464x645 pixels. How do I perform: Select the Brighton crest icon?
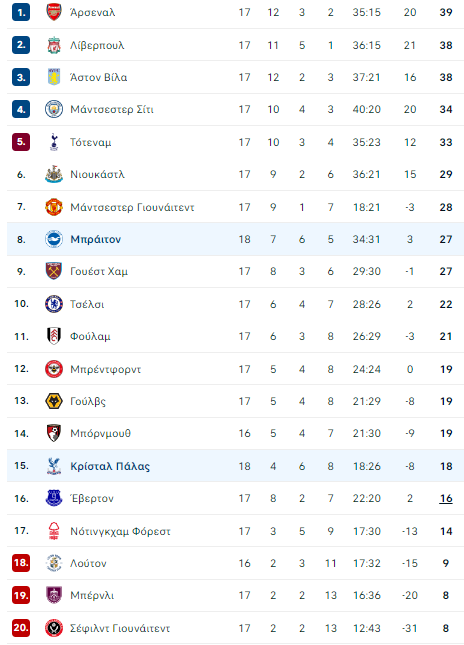pos(54,239)
